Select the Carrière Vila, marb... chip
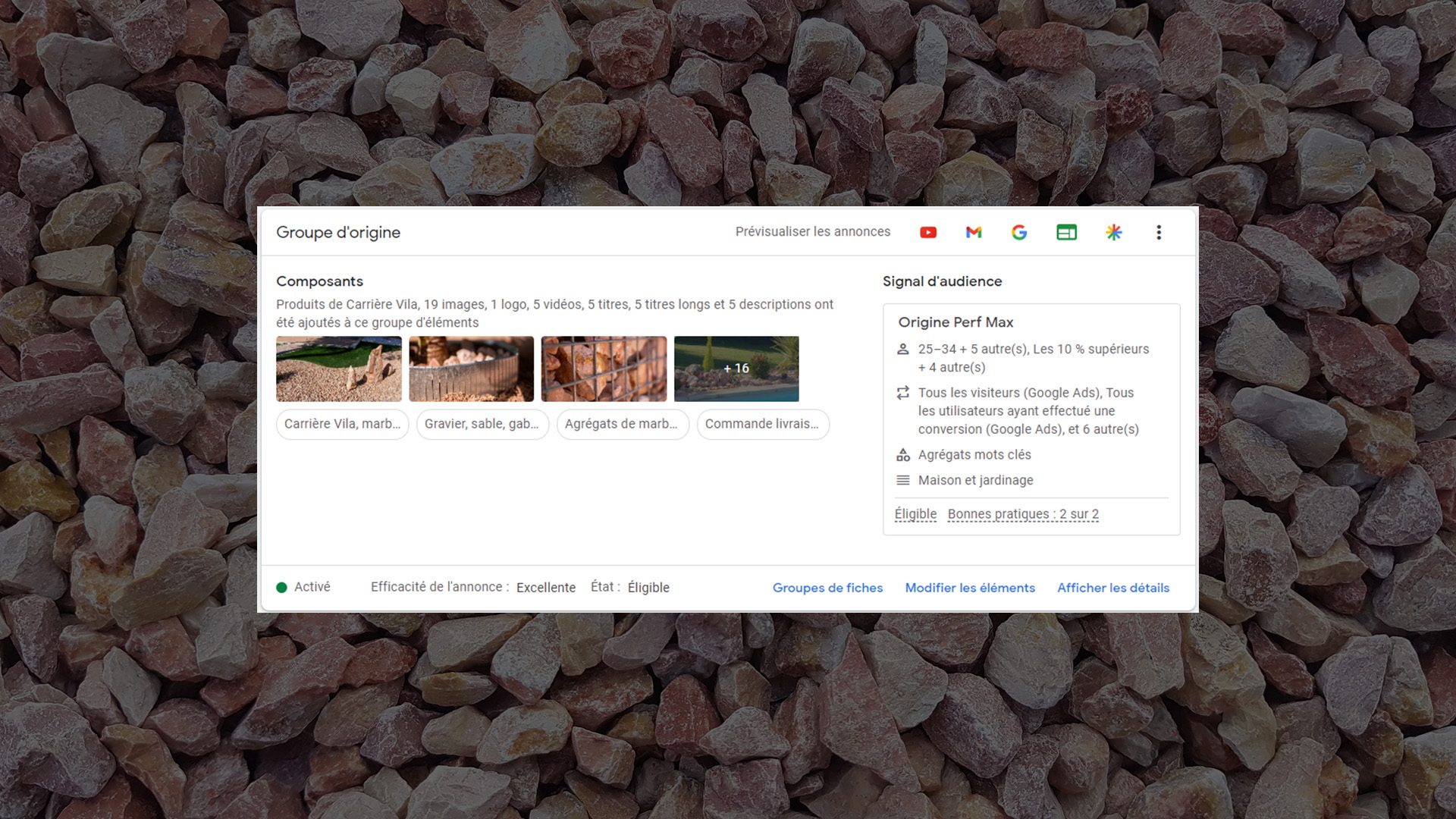Image resolution: width=1456 pixels, height=819 pixels. [x=342, y=425]
